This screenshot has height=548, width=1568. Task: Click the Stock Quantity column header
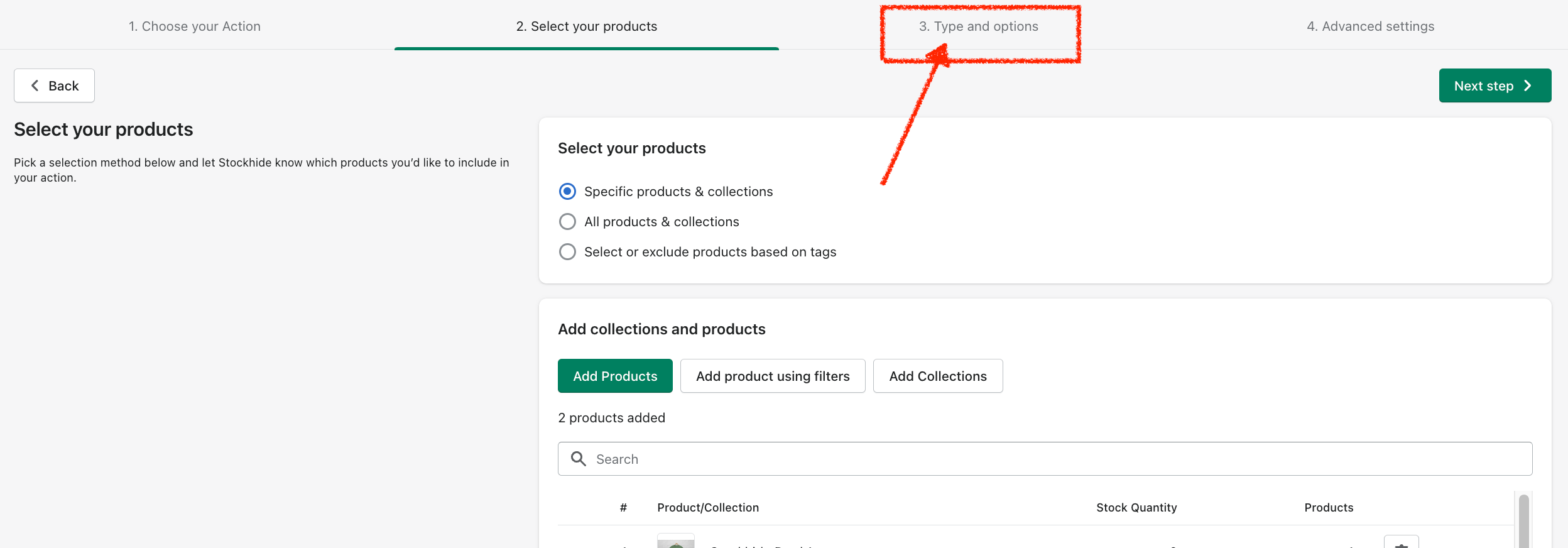pos(1136,508)
